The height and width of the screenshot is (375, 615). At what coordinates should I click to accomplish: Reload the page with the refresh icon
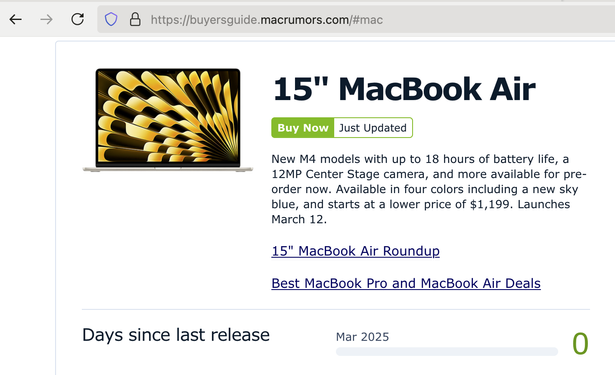click(77, 19)
